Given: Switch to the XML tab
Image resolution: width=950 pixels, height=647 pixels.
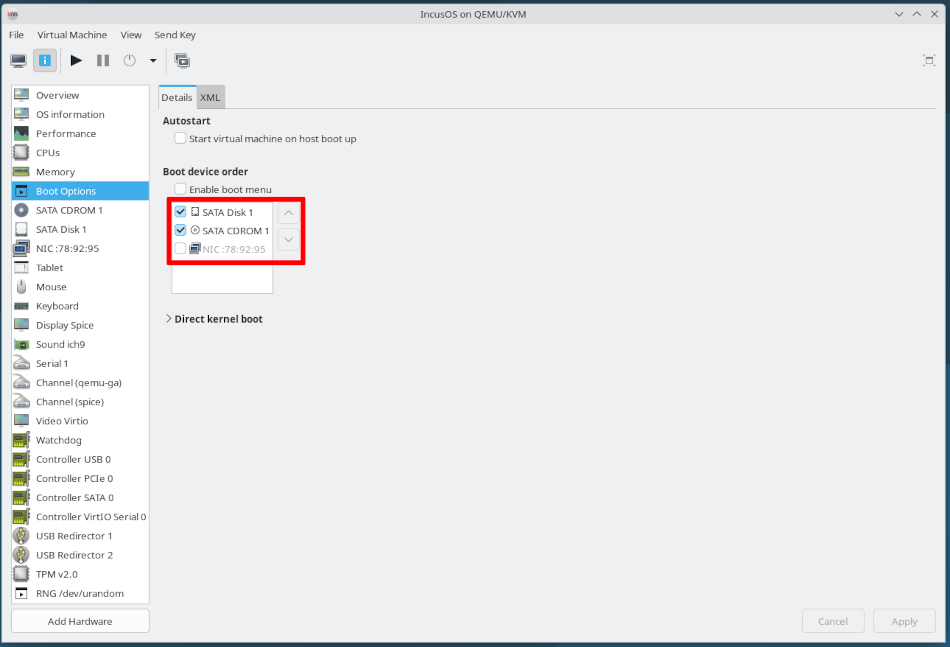Looking at the screenshot, I should (x=210, y=97).
